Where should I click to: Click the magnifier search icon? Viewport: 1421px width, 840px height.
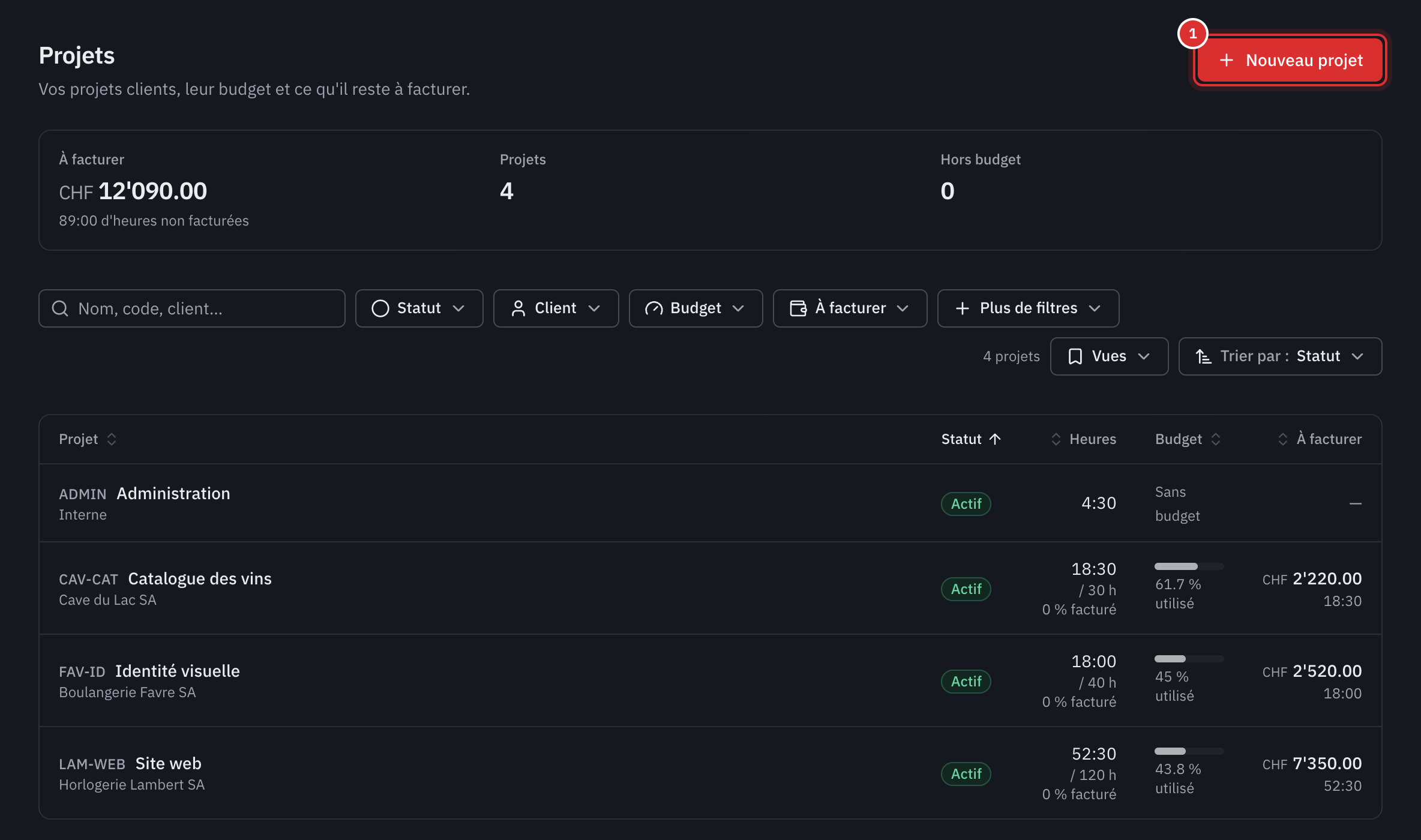point(60,308)
